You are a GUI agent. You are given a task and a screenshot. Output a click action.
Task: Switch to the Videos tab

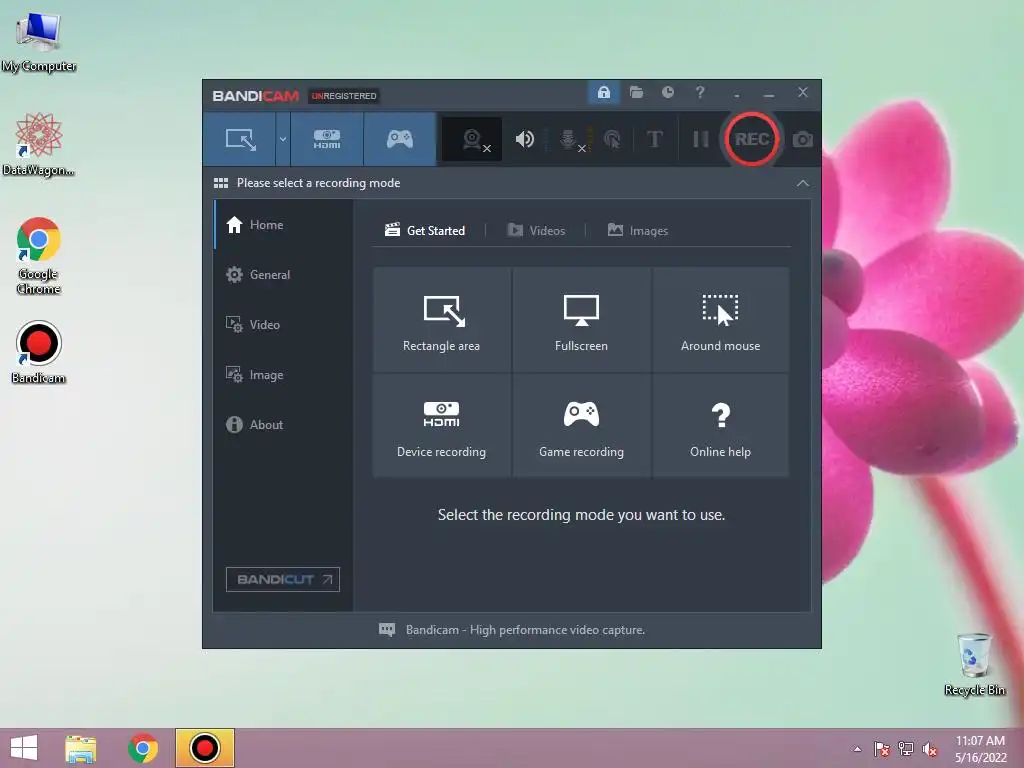coord(536,231)
